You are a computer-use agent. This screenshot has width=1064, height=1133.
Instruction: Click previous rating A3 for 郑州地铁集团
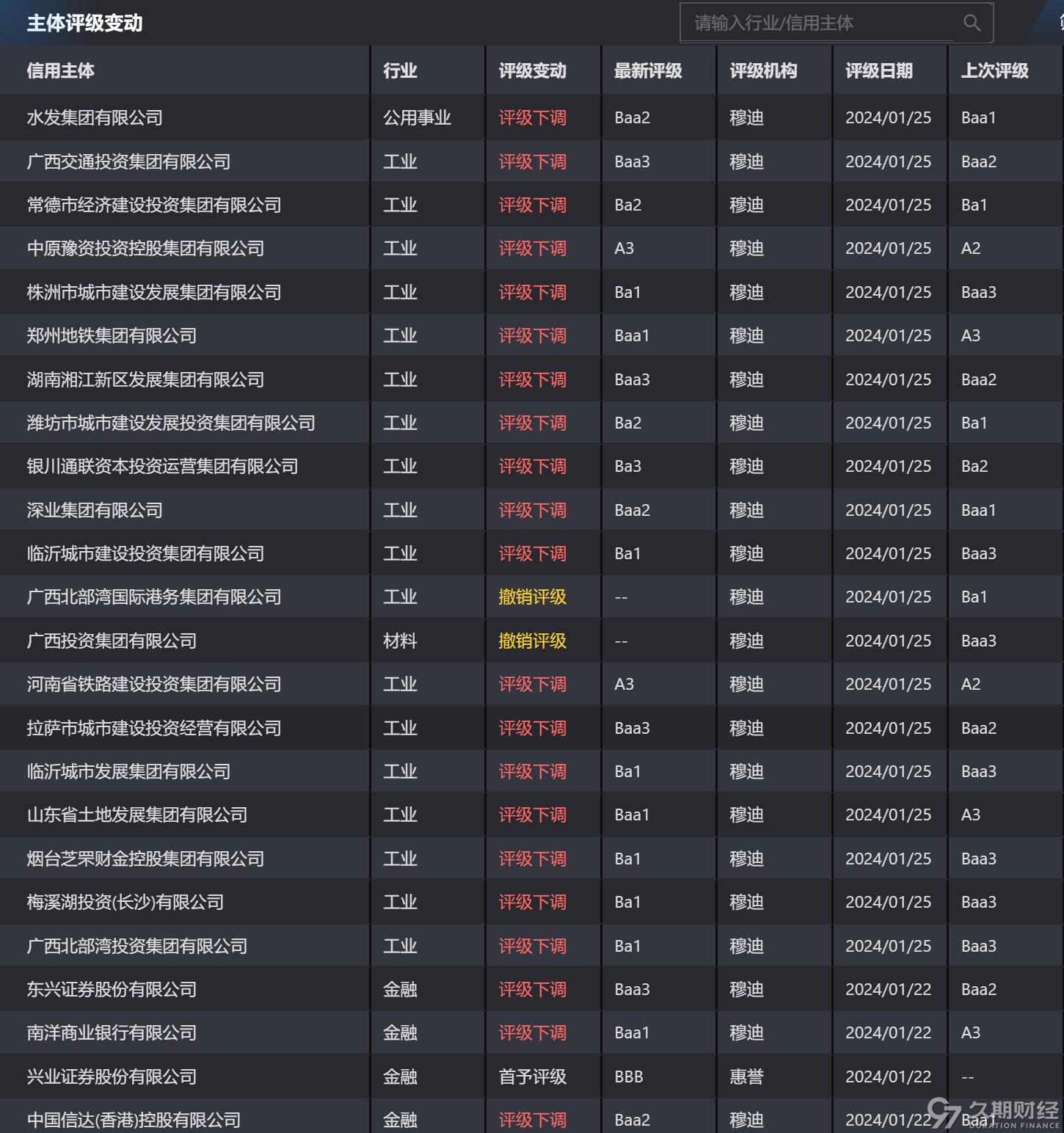tap(971, 335)
